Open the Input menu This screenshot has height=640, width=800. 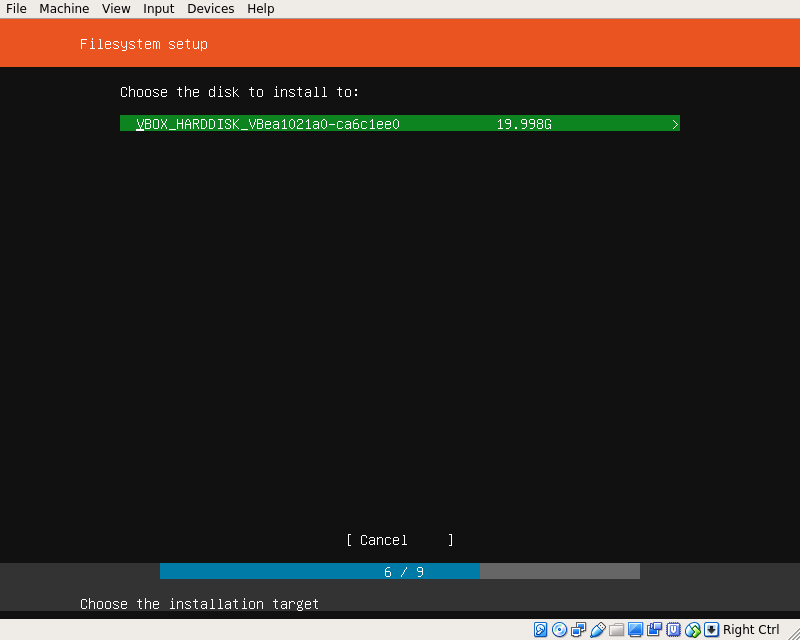point(158,9)
